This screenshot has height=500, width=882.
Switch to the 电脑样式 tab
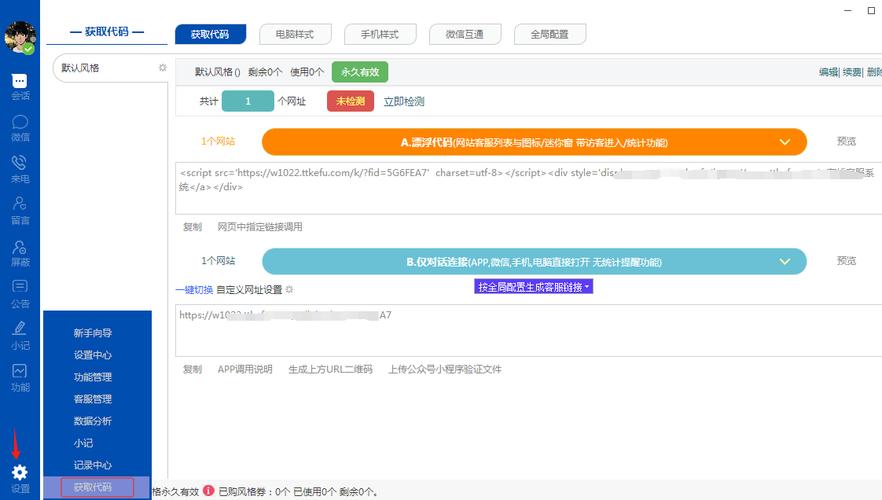[x=295, y=34]
